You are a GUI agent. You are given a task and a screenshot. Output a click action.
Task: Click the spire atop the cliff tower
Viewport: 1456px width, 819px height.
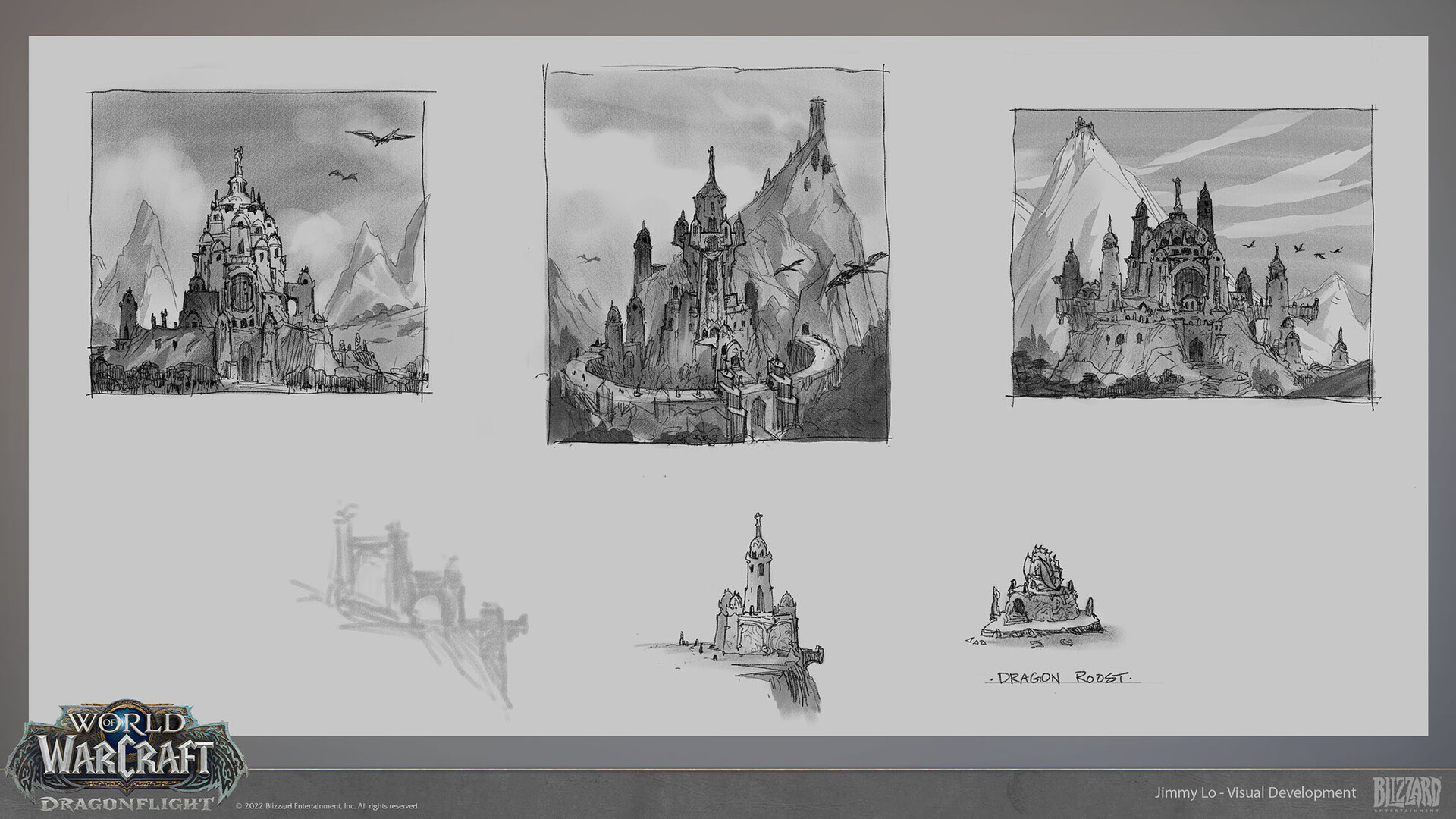[x=758, y=526]
